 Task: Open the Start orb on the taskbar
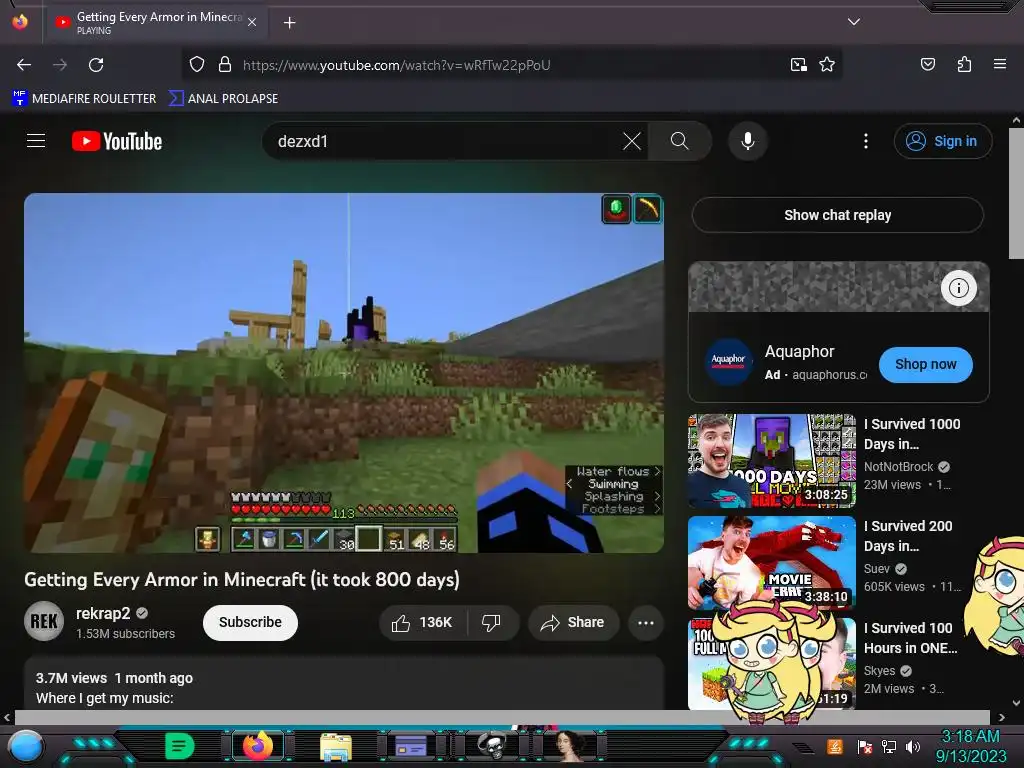pos(25,746)
